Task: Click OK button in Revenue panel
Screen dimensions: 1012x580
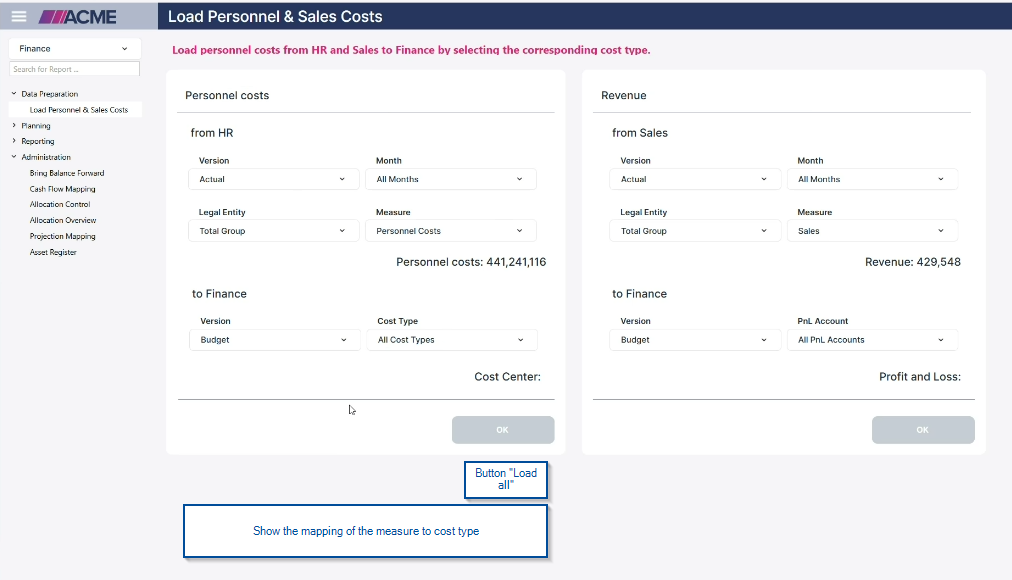Action: [x=922, y=430]
